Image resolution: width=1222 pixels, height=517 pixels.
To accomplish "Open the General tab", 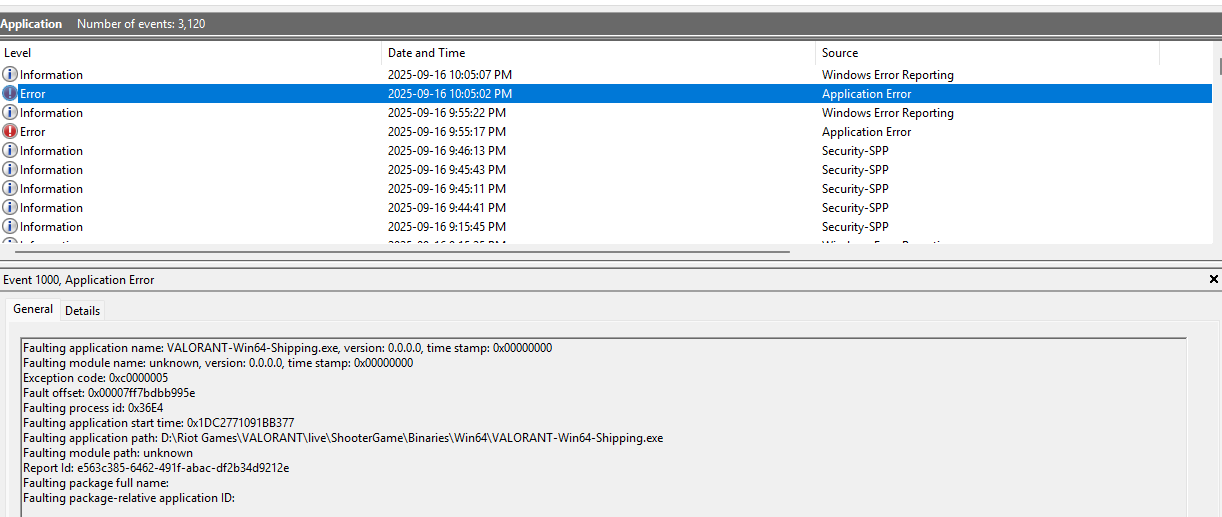I will click(x=33, y=310).
